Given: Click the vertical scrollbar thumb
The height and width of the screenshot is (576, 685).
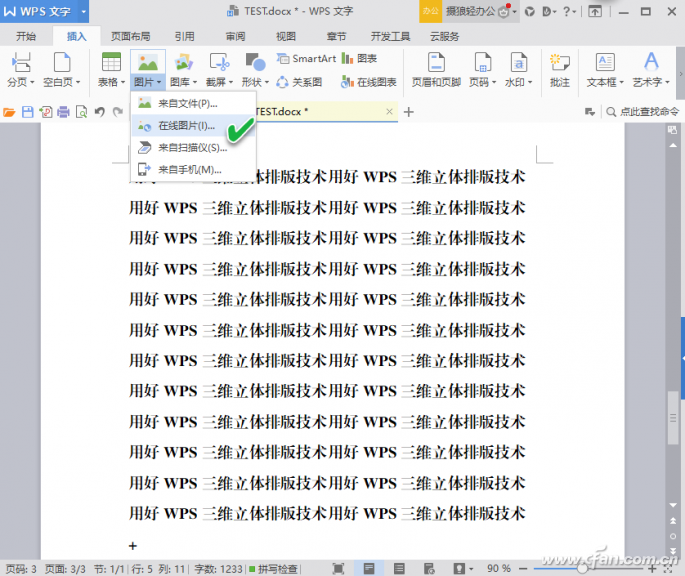Looking at the screenshot, I should coord(673,419).
